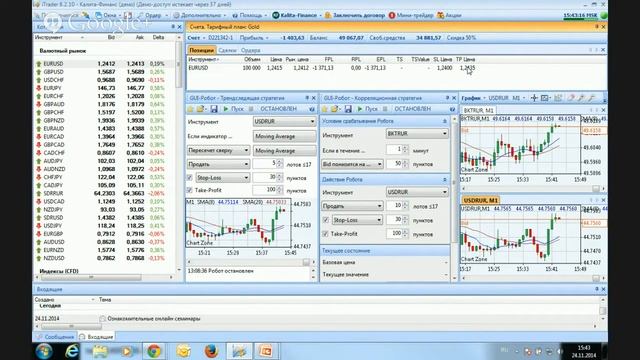Open Дополнительно menu

click(x=200, y=16)
